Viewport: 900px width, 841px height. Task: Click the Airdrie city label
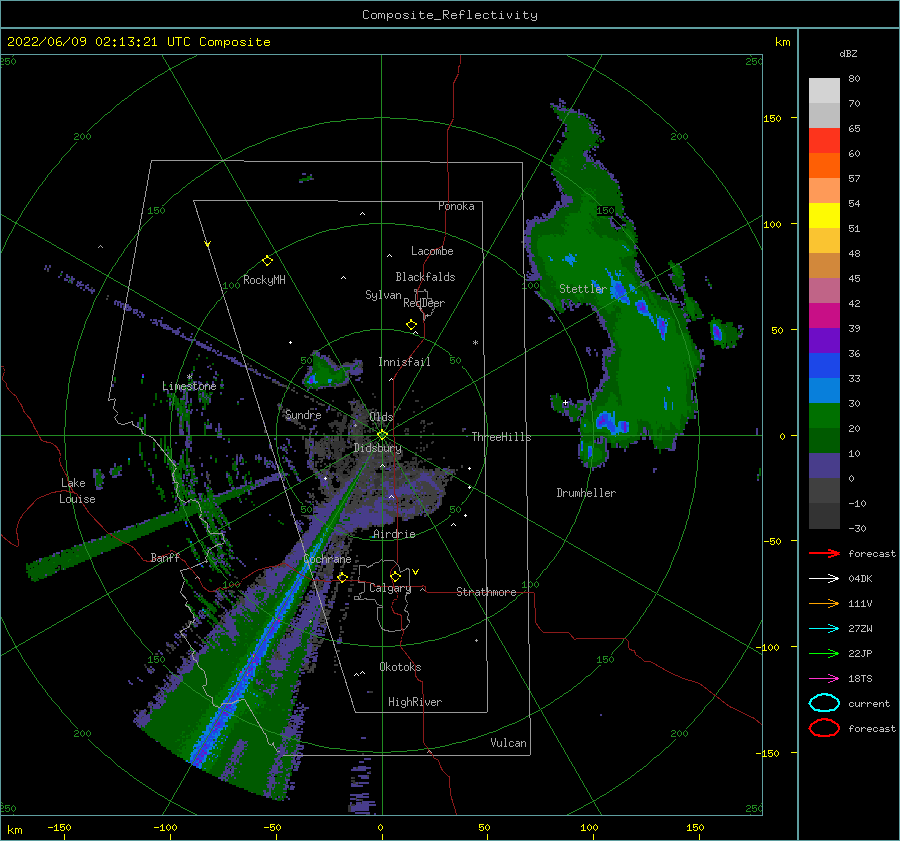point(394,534)
